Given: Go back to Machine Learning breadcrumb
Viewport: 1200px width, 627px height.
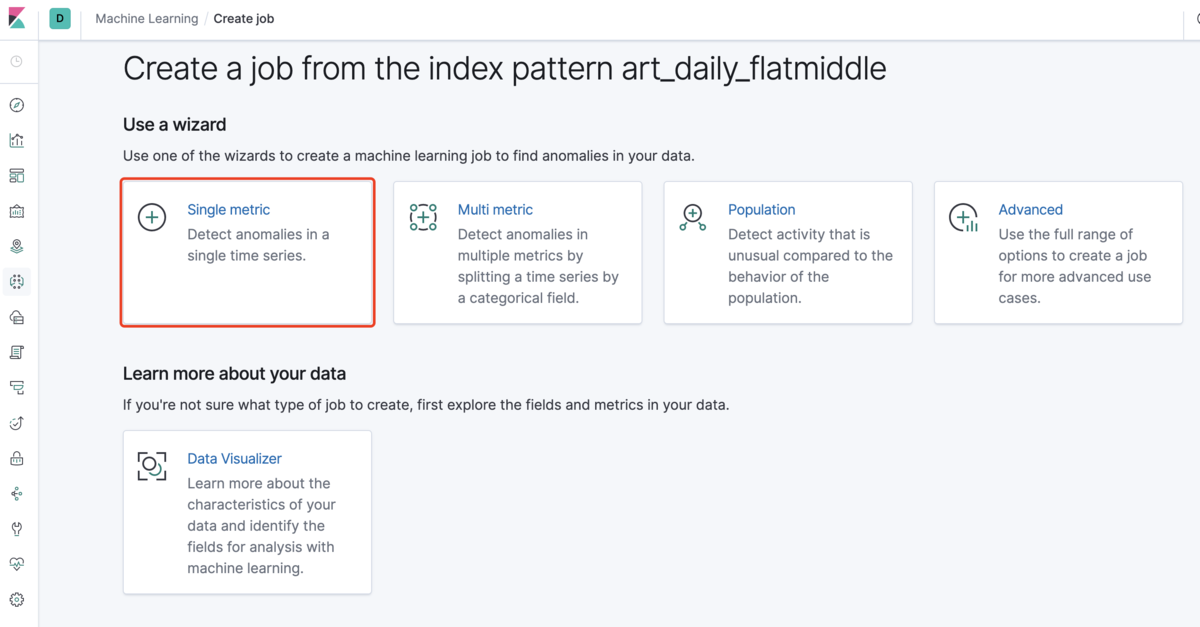Looking at the screenshot, I should pyautogui.click(x=146, y=18).
